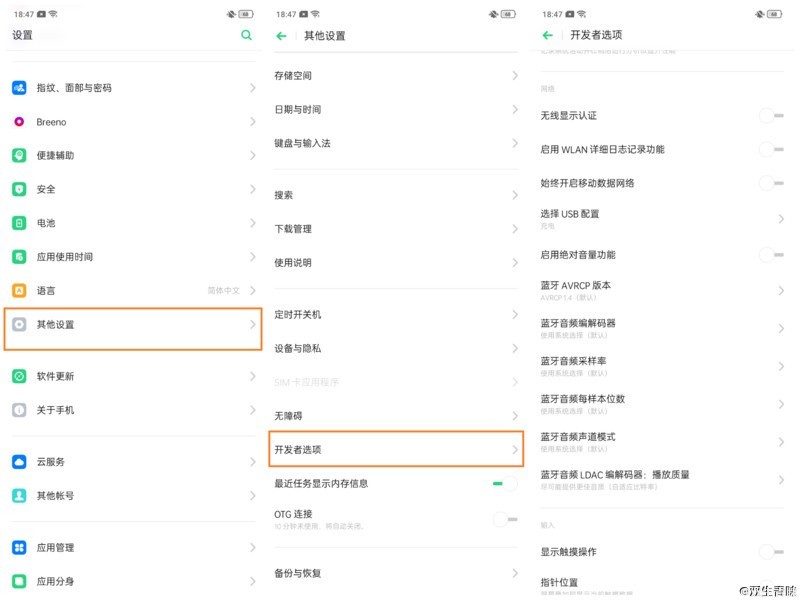Toggle 无线显示认证 switch
The image size is (800, 600).
771,115
